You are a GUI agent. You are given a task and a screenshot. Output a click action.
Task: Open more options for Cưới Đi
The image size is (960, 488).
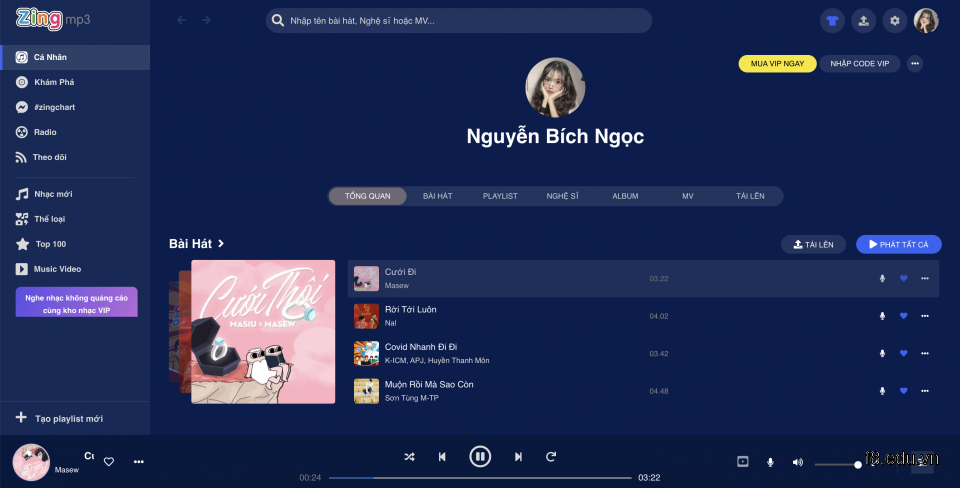click(924, 279)
